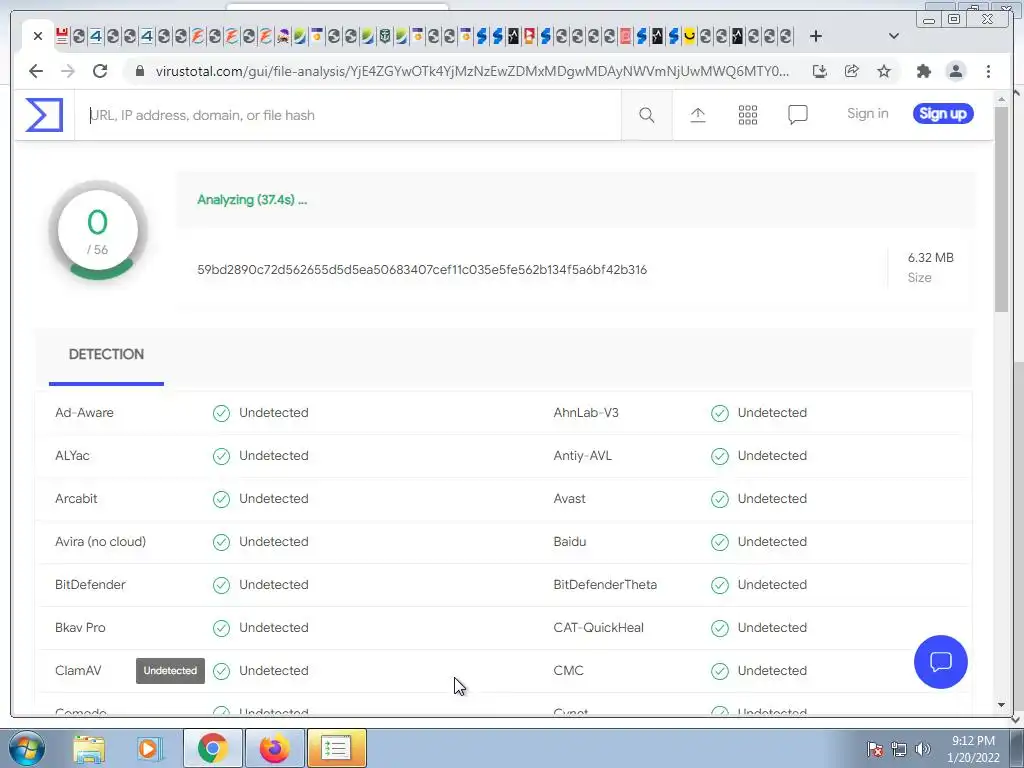This screenshot has height=768, width=1024.
Task: Open the Windows Start button
Action: [26, 748]
